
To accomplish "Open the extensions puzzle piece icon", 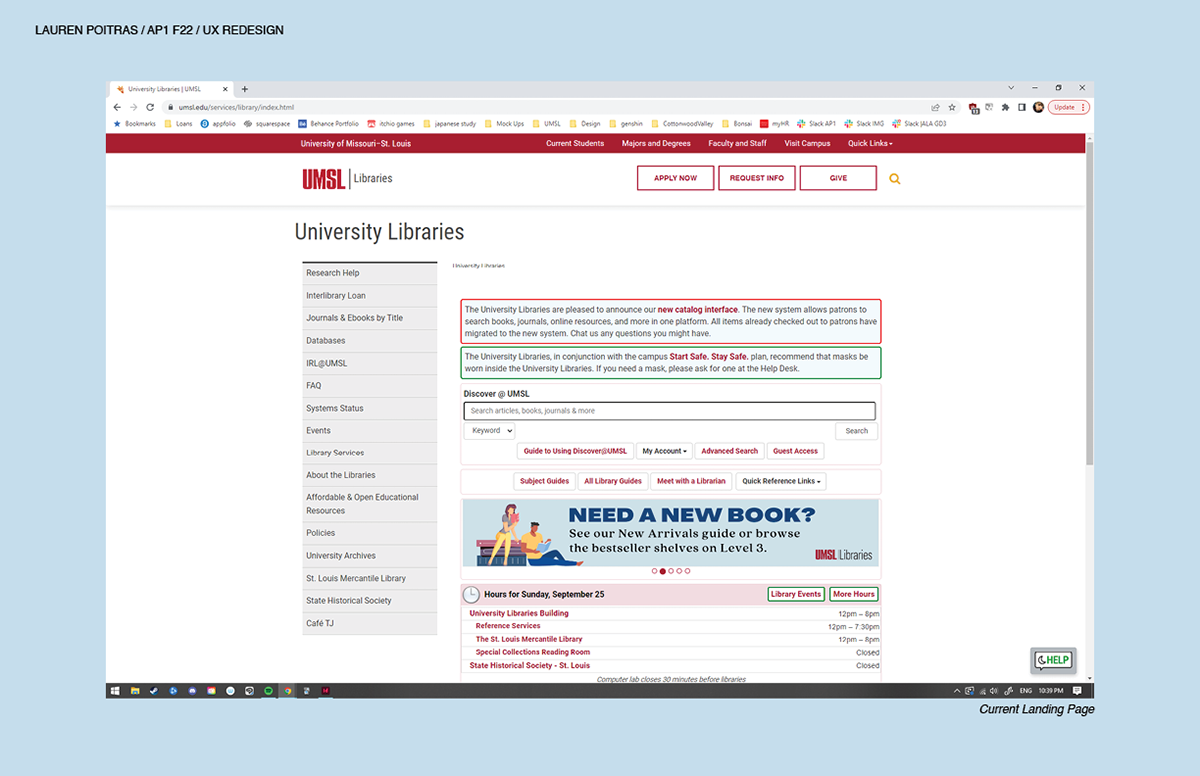I will [x=1005, y=107].
